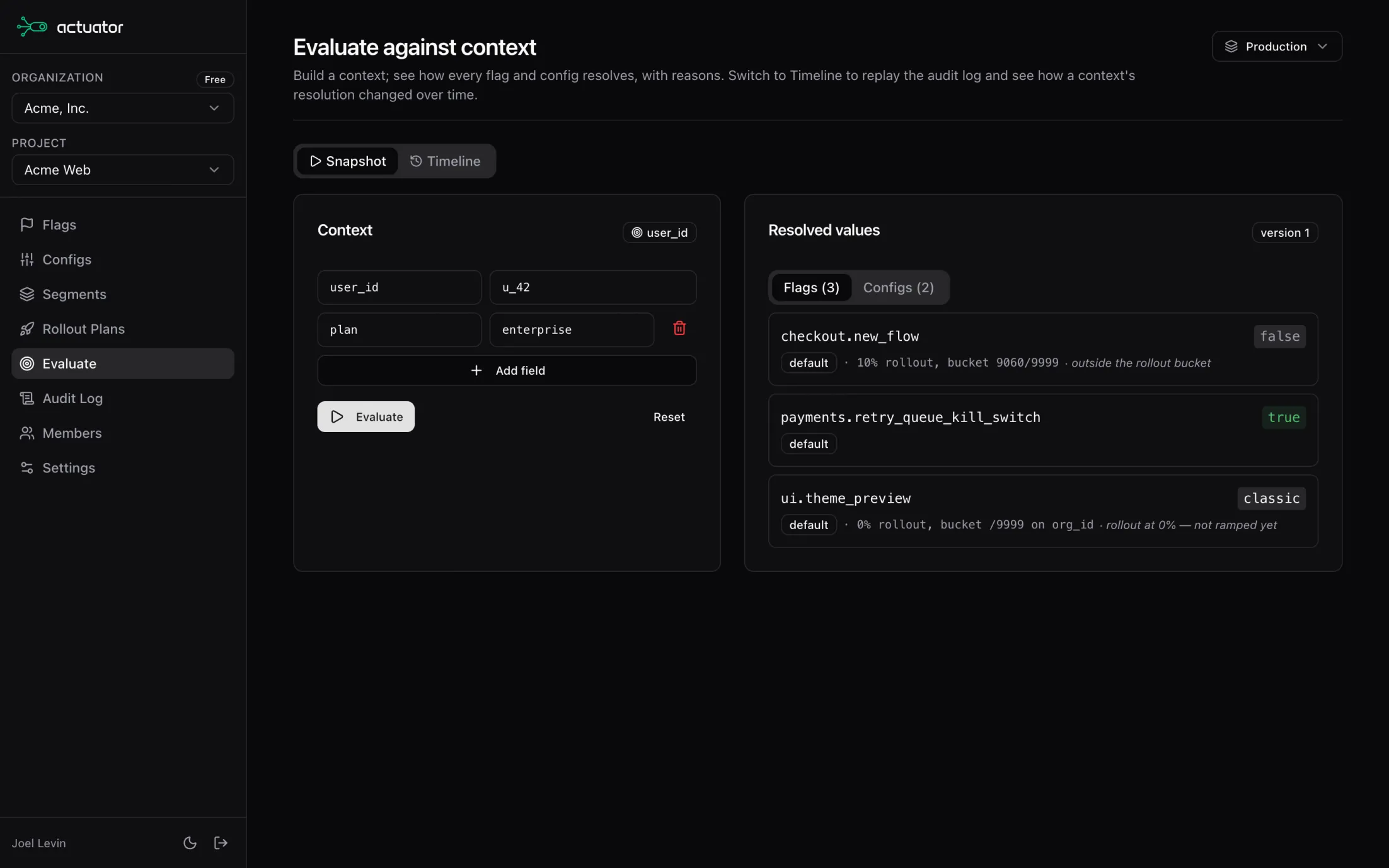Click the actuator logo icon

pos(32,26)
